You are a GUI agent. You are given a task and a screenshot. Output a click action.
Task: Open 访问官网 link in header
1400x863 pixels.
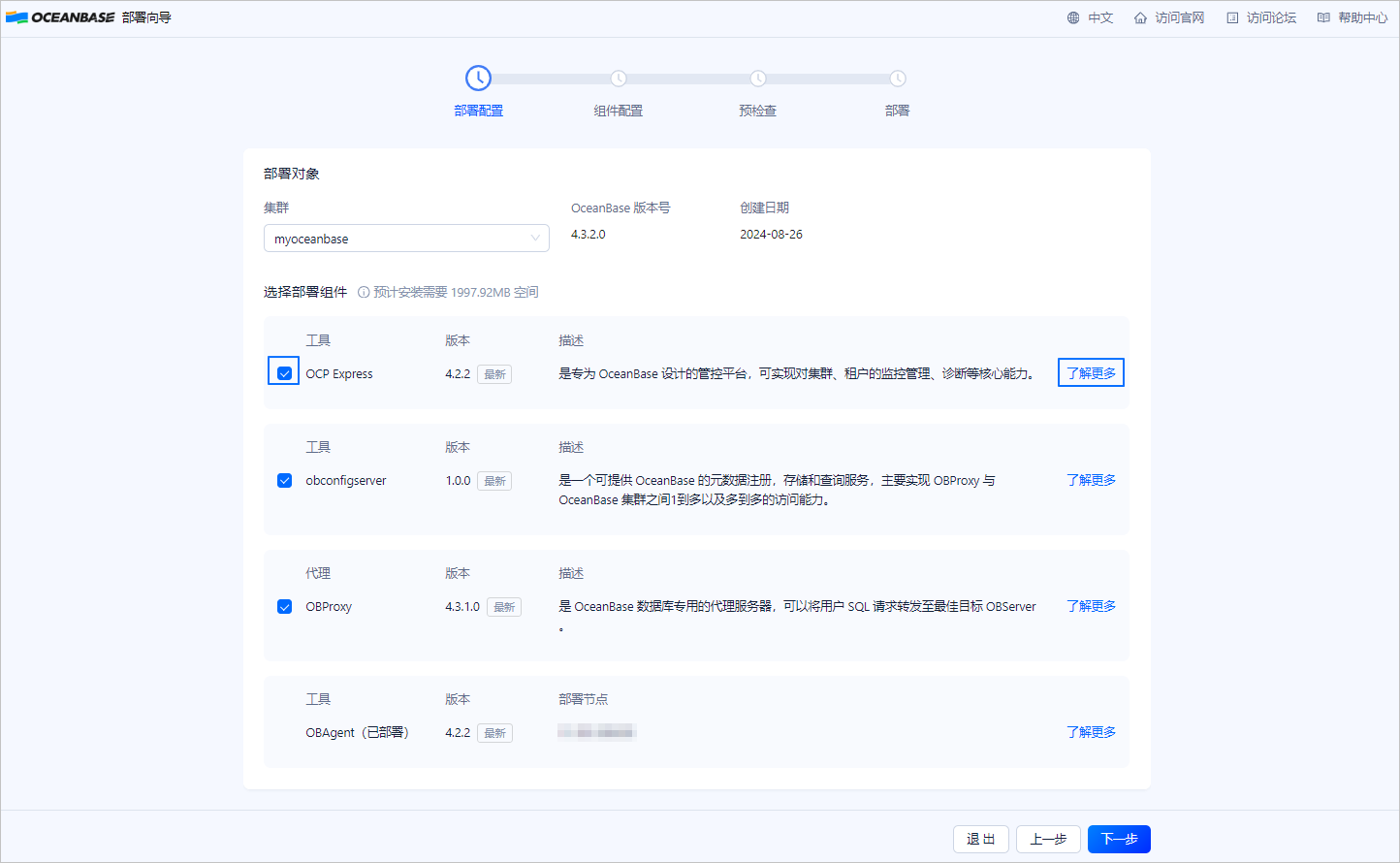point(1179,17)
